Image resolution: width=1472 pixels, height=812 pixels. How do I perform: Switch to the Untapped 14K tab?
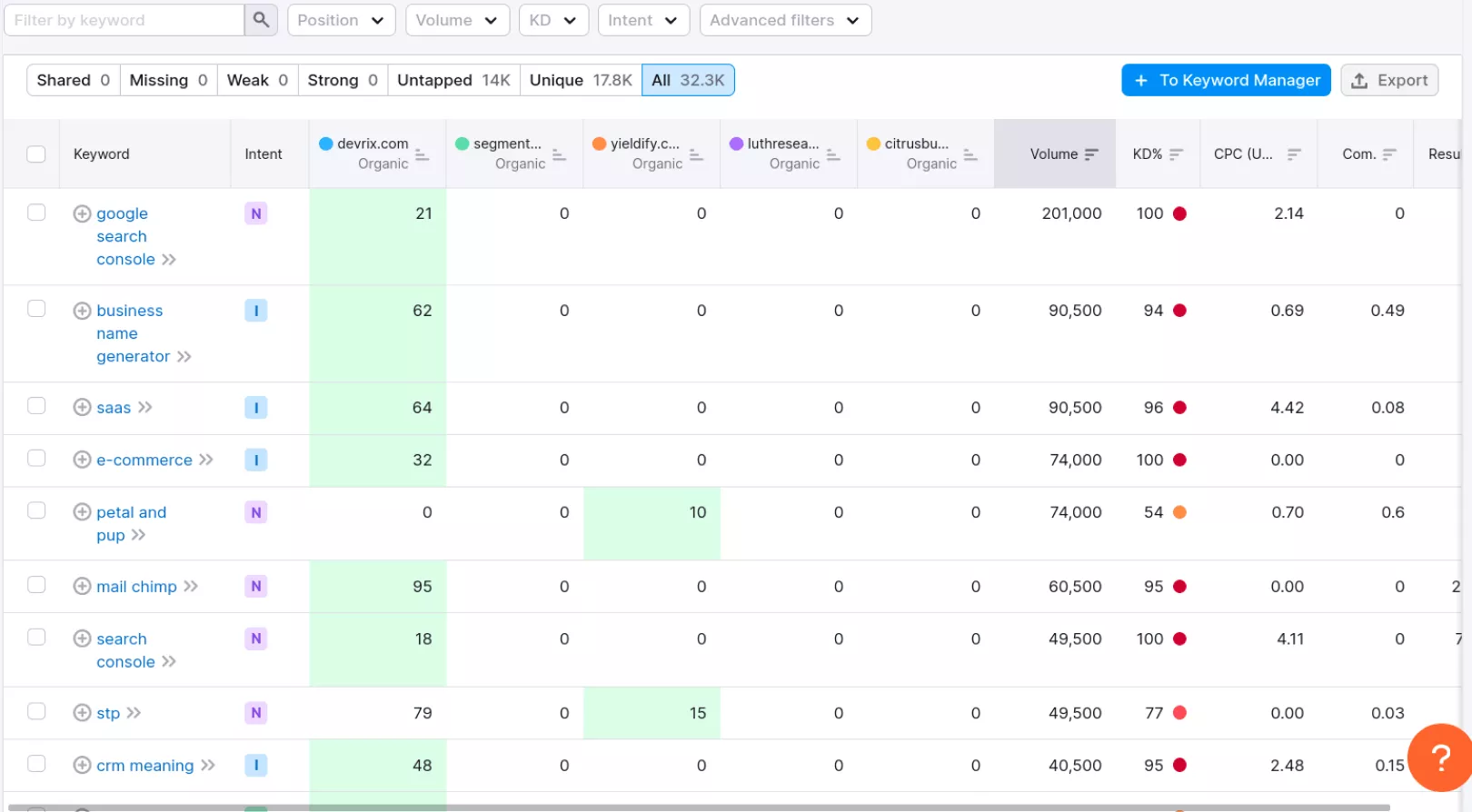point(453,80)
